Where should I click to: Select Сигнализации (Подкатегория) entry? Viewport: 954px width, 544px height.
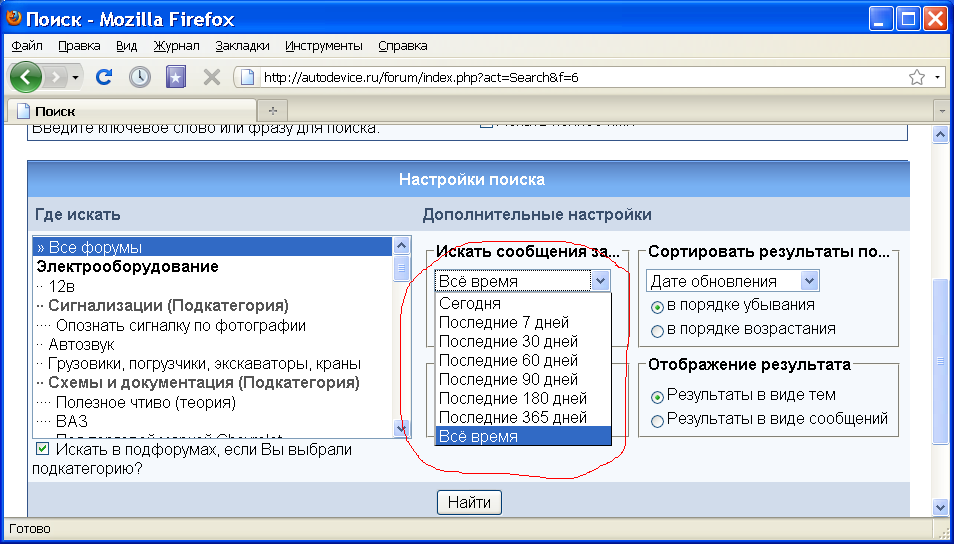pyautogui.click(x=213, y=305)
